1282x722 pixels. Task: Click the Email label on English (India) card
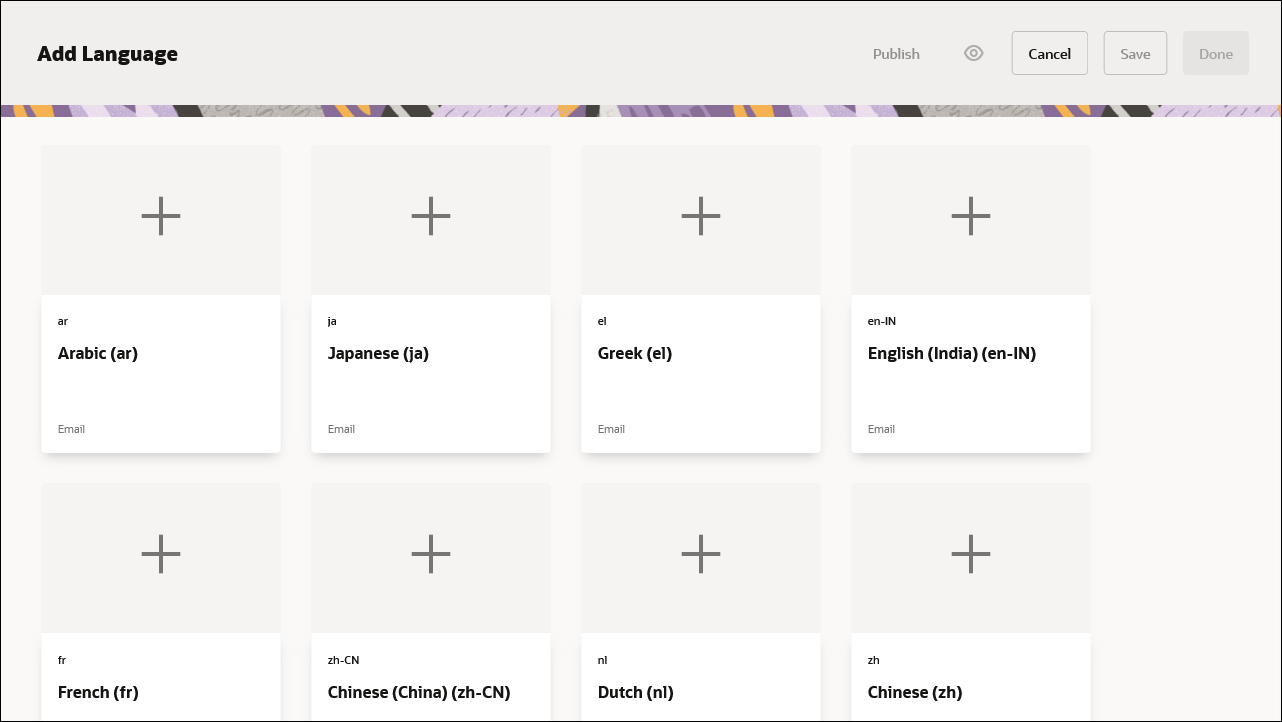881,429
